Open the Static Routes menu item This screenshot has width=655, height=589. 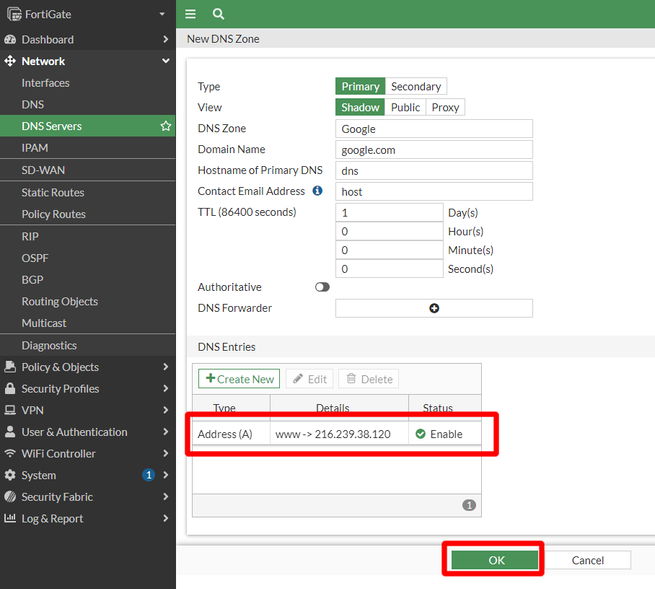point(53,192)
